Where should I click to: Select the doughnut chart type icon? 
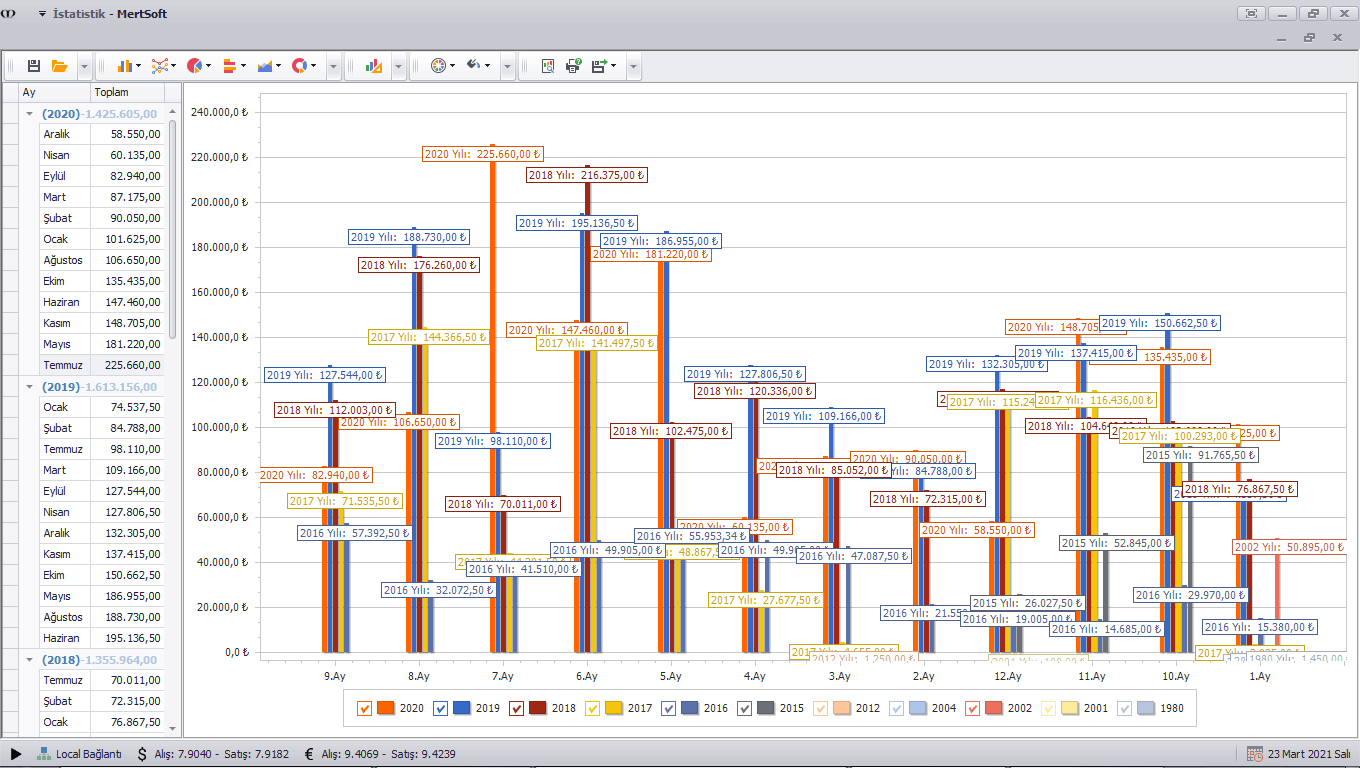299,66
